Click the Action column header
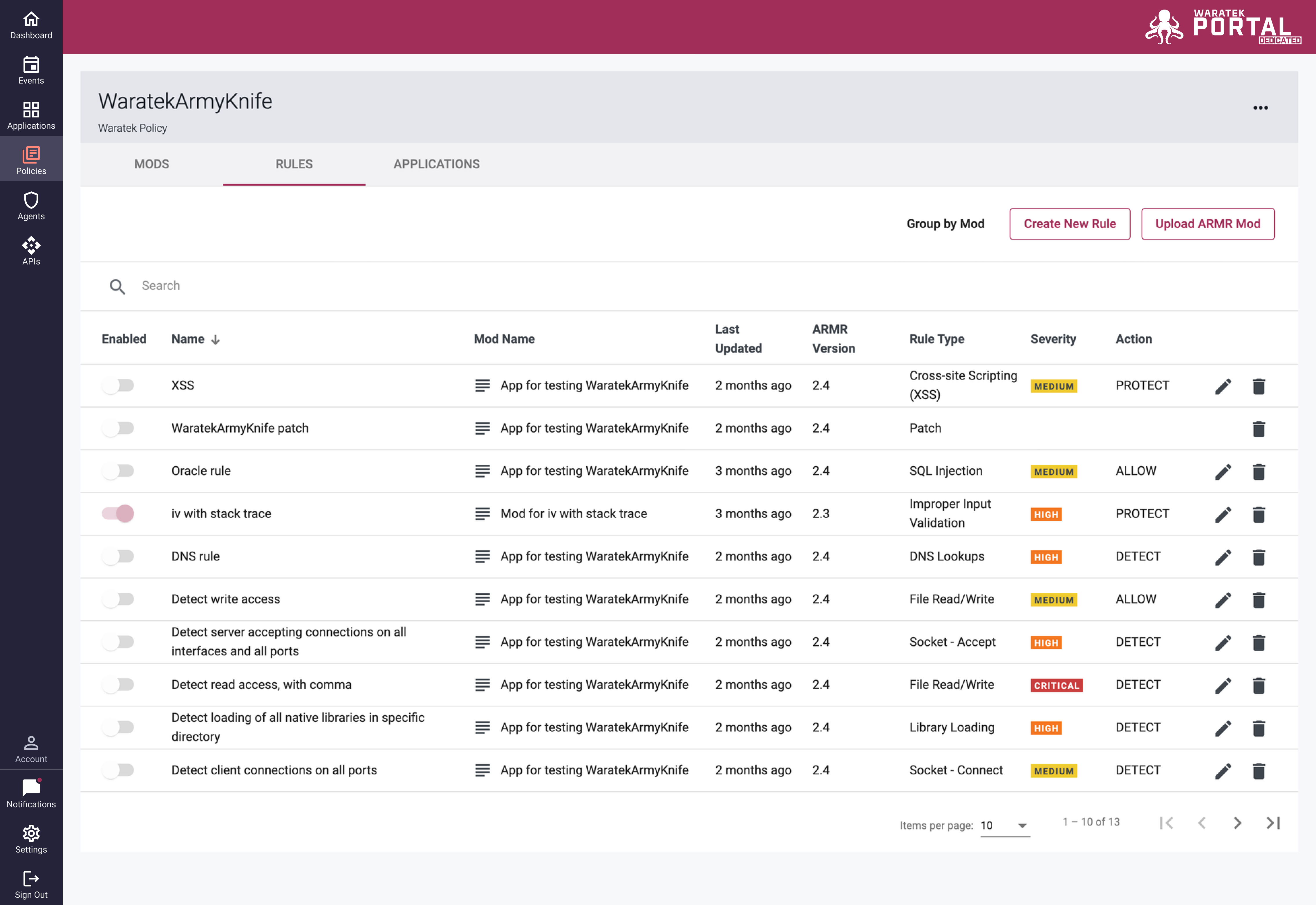This screenshot has height=905, width=1316. point(1133,339)
